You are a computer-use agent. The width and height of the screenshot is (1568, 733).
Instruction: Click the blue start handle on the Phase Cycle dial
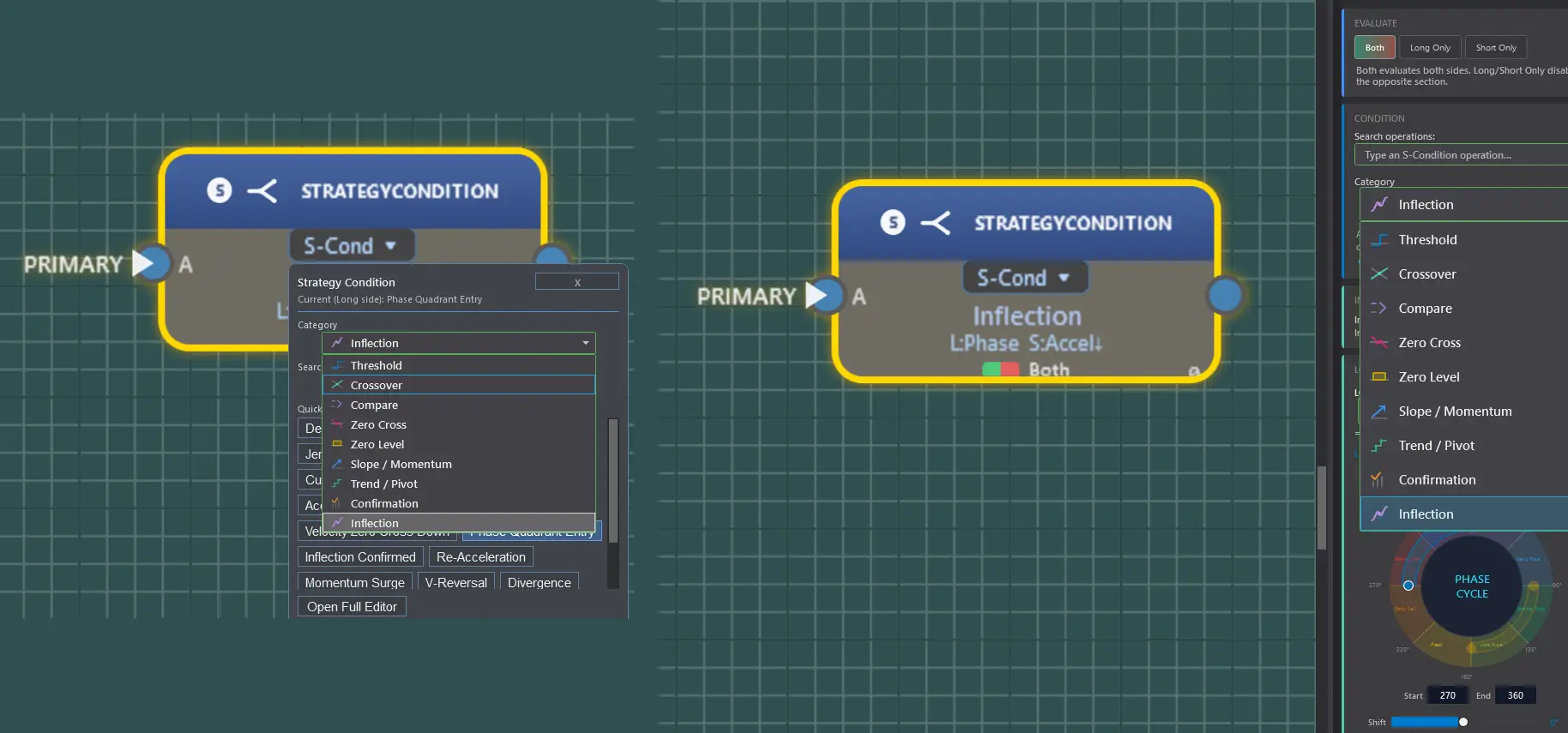coord(1408,586)
